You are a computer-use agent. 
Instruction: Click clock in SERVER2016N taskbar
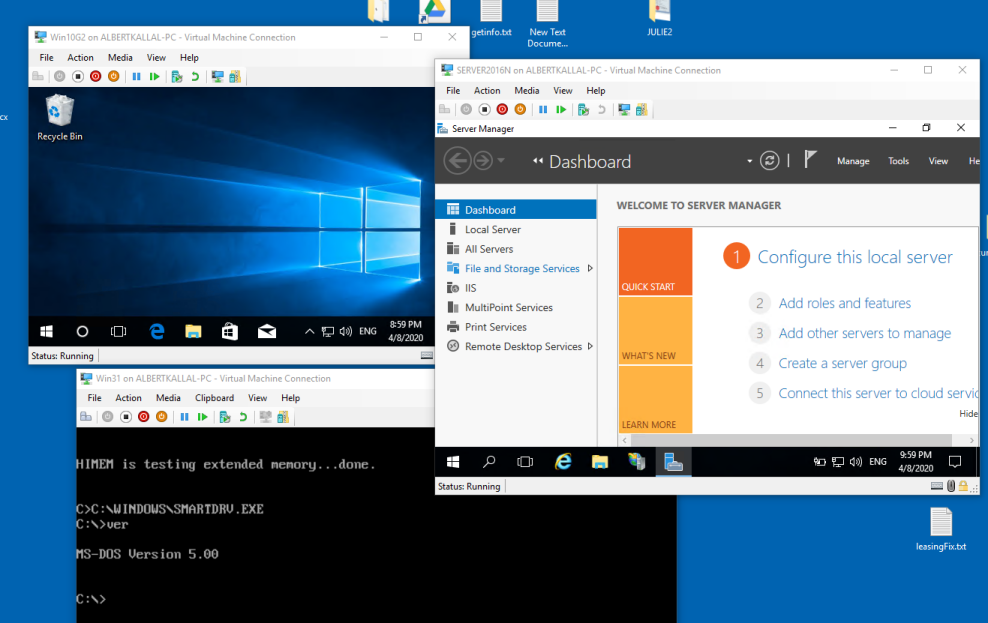916,462
